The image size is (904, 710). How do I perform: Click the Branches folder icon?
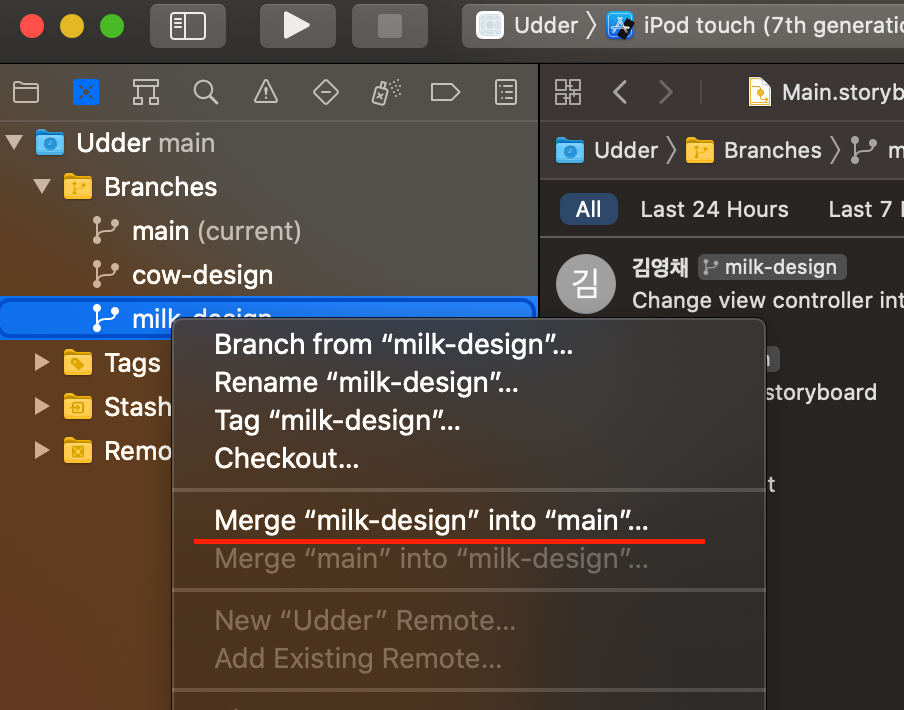coord(78,187)
